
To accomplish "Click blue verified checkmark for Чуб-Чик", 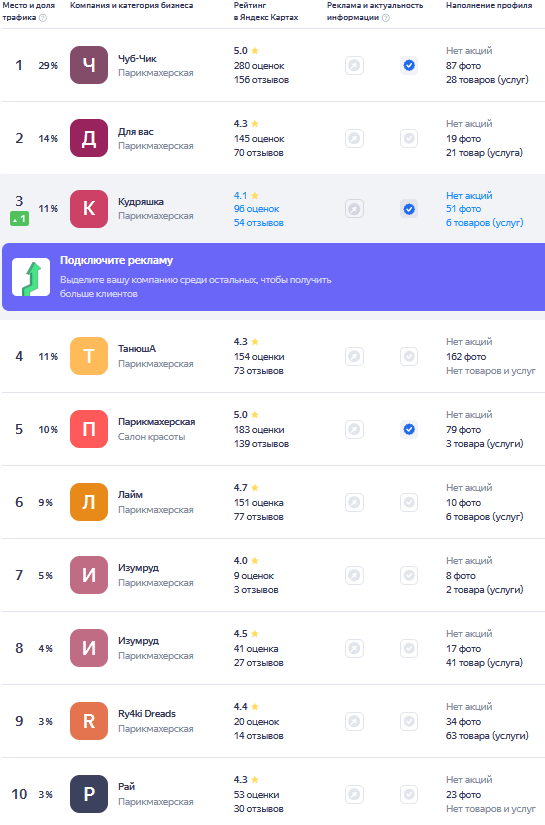I will [409, 65].
